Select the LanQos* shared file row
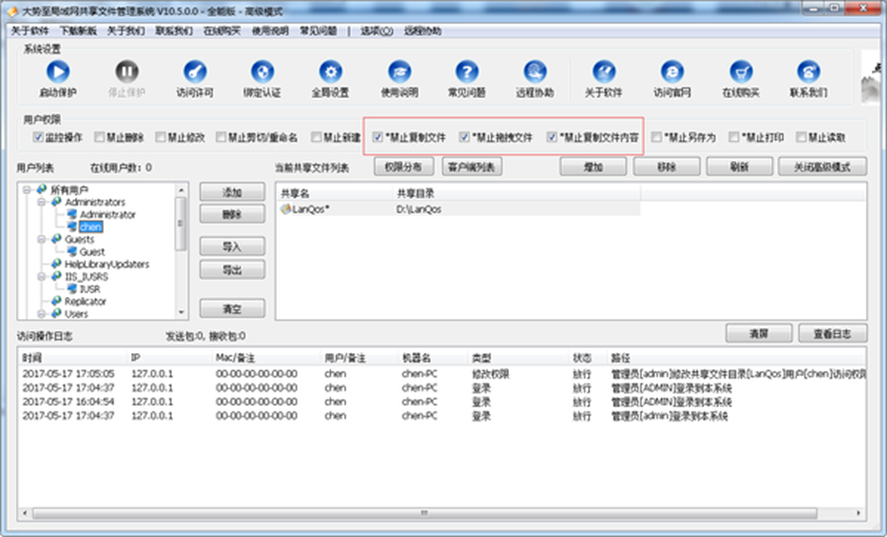Screen dimensions: 887x537 (x=310, y=210)
